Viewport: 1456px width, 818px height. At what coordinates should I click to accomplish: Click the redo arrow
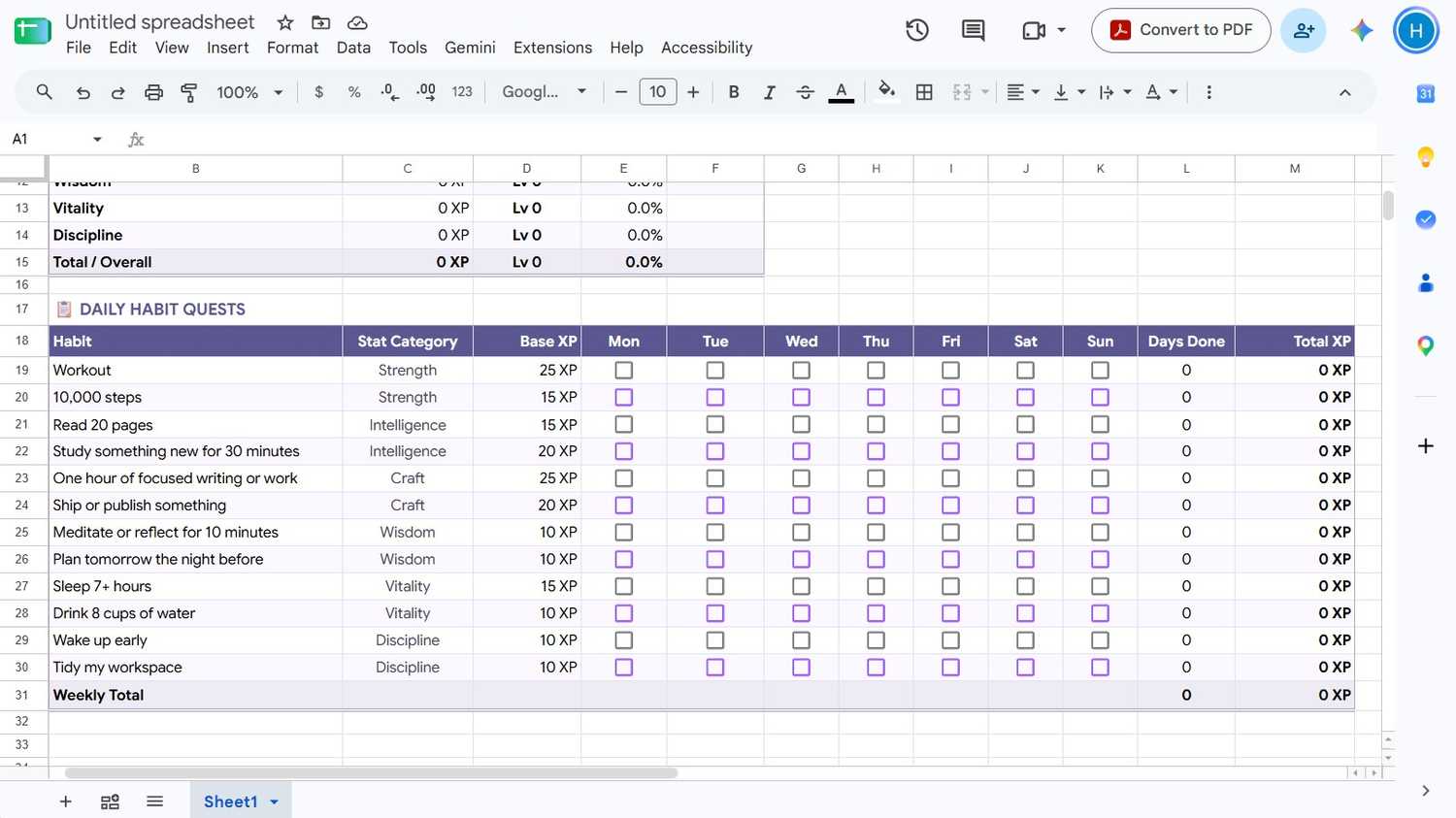tap(118, 92)
